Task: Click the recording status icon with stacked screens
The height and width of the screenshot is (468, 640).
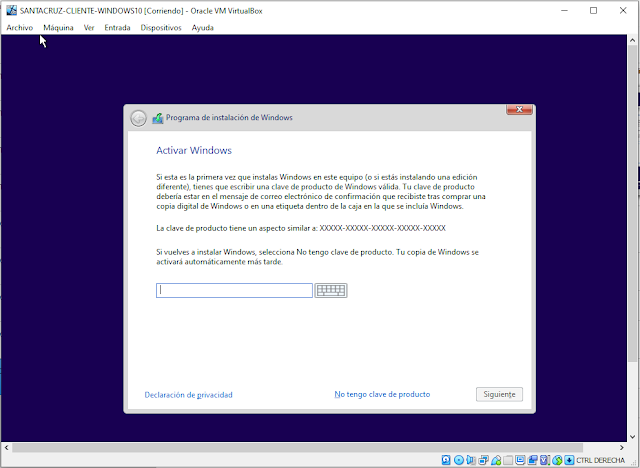Action: pyautogui.click(x=532, y=460)
